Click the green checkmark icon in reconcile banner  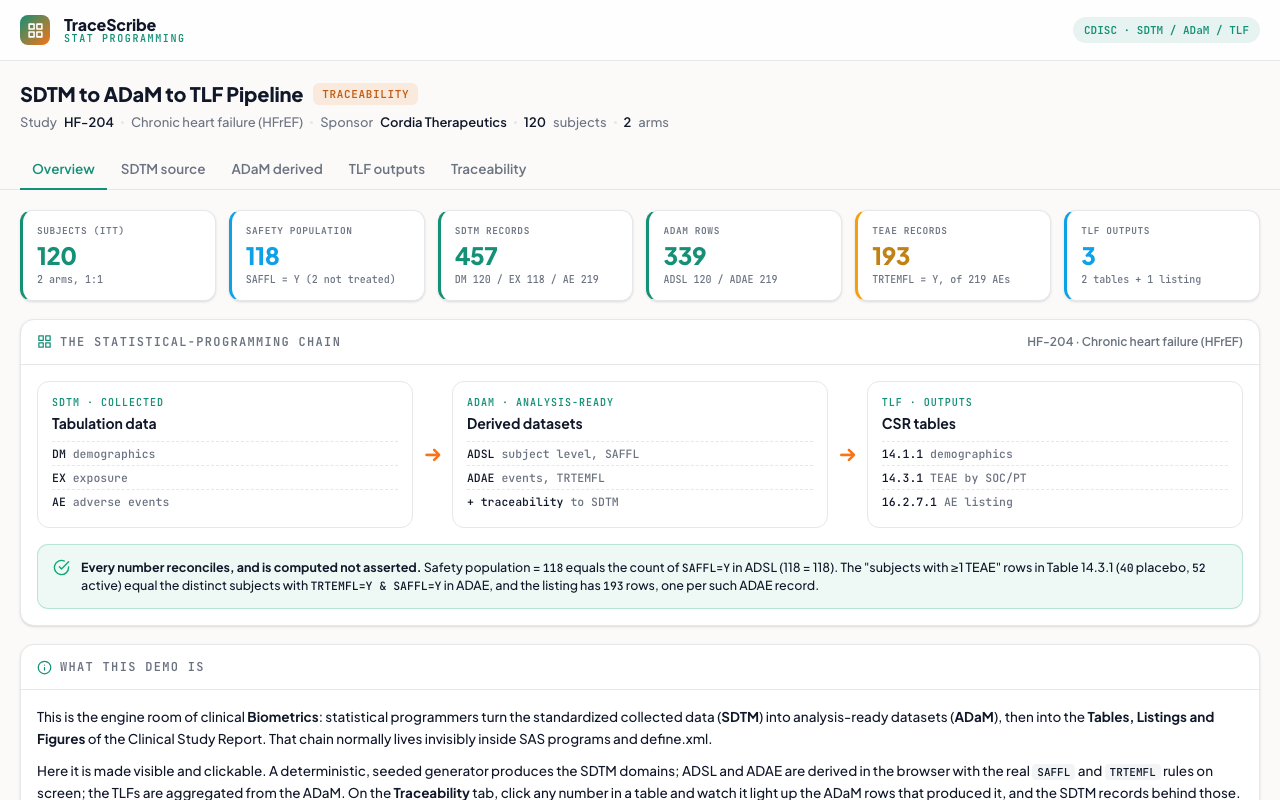point(62,568)
